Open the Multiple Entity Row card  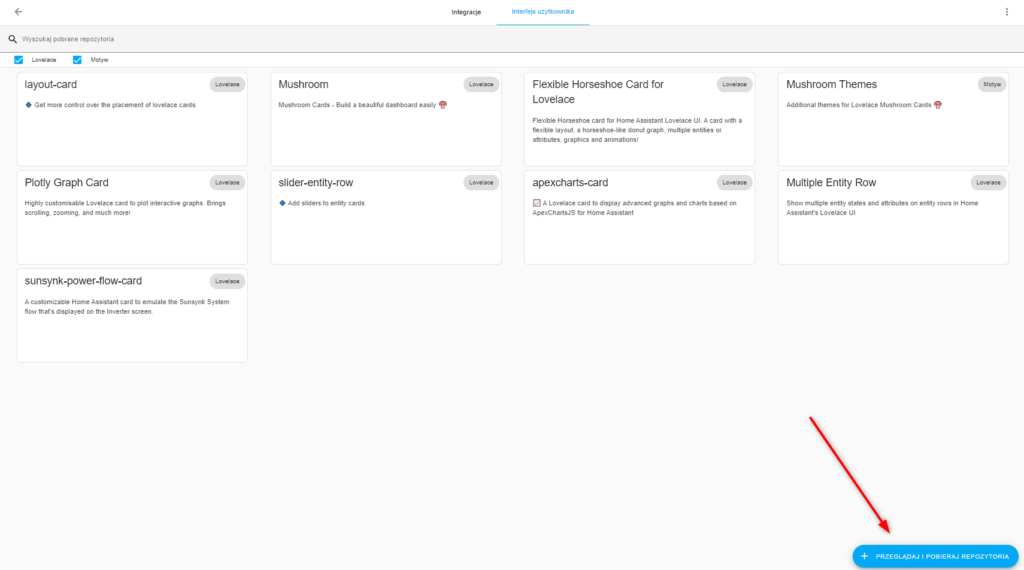pos(893,217)
